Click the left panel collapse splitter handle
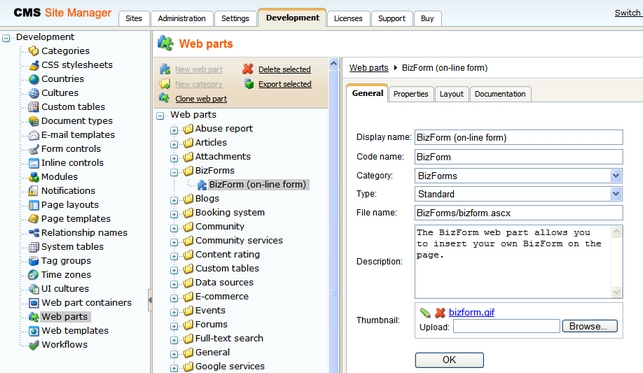The image size is (643, 373). click(150, 300)
